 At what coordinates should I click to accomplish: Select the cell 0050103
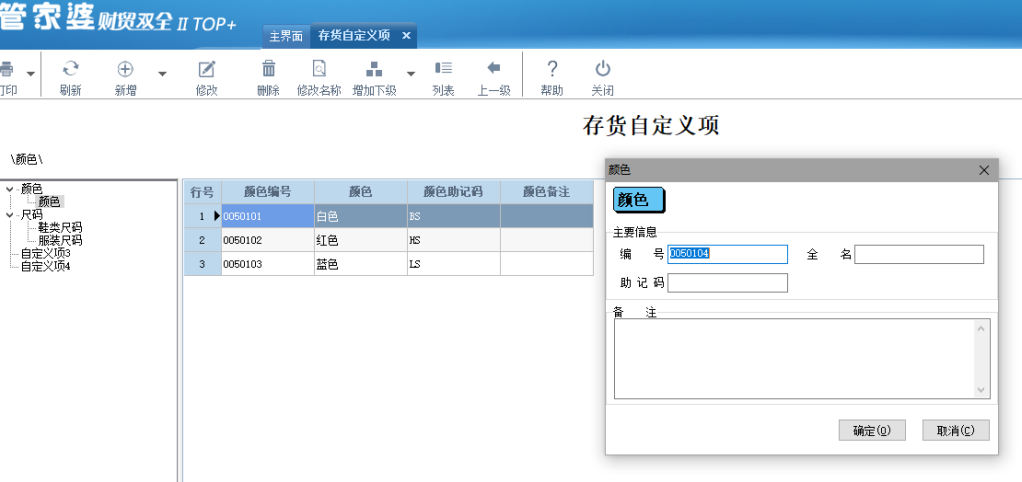coord(268,264)
